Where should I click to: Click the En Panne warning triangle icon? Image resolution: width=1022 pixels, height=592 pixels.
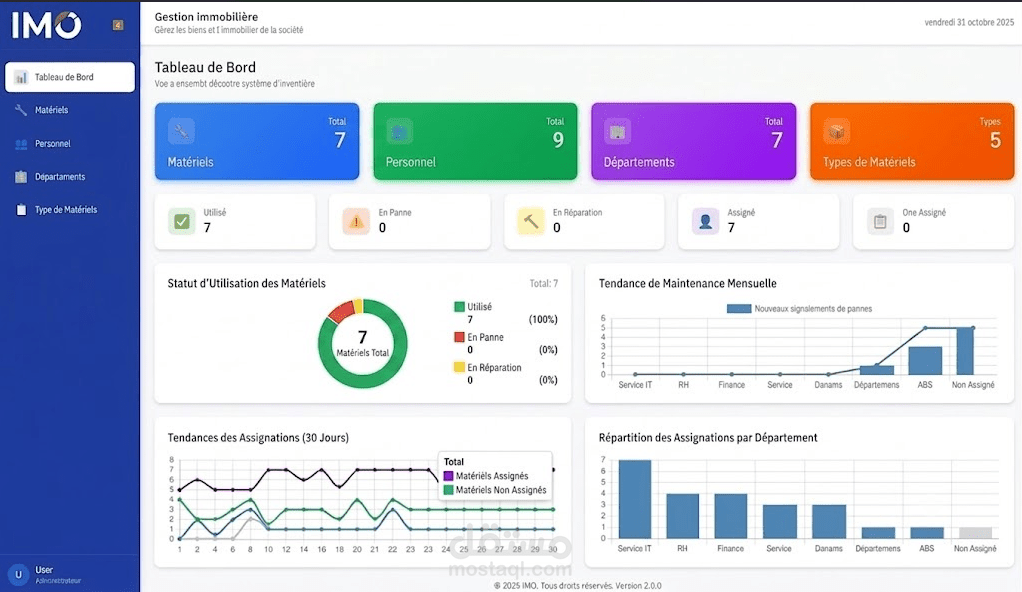tap(356, 221)
